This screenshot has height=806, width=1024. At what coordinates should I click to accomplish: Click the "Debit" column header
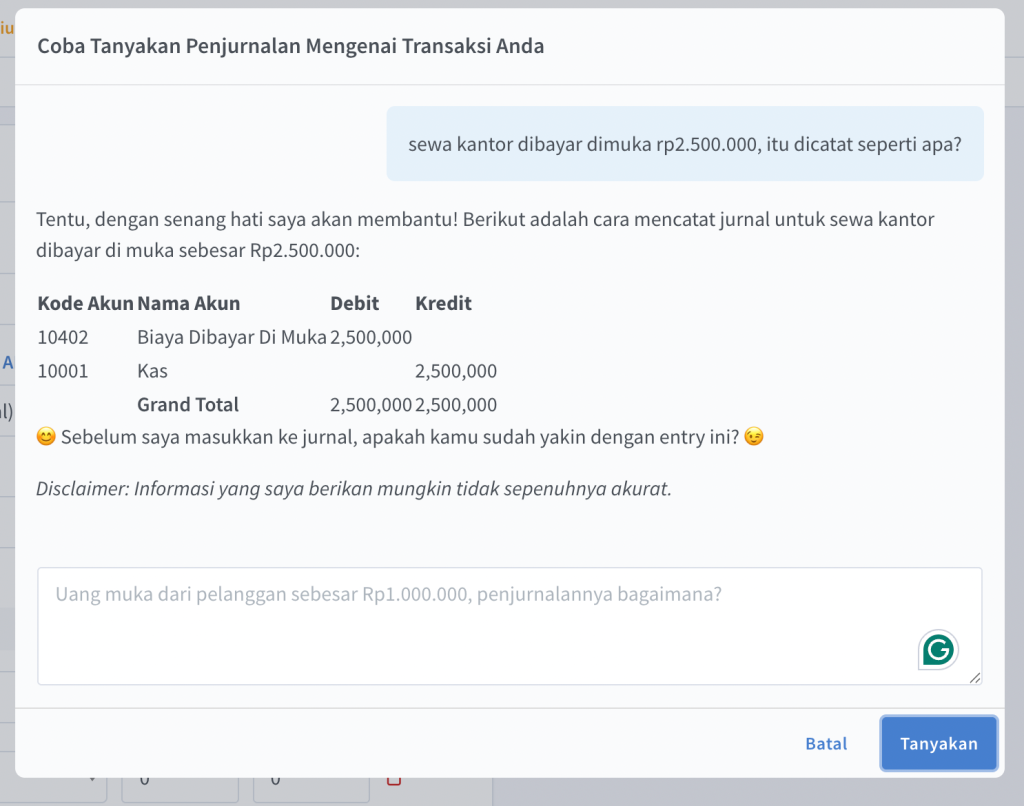coord(353,303)
